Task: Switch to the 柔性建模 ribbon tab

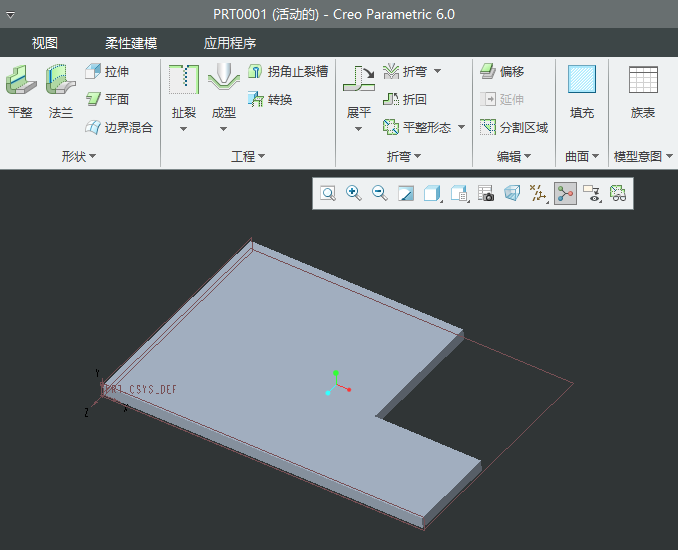Action: pos(131,43)
